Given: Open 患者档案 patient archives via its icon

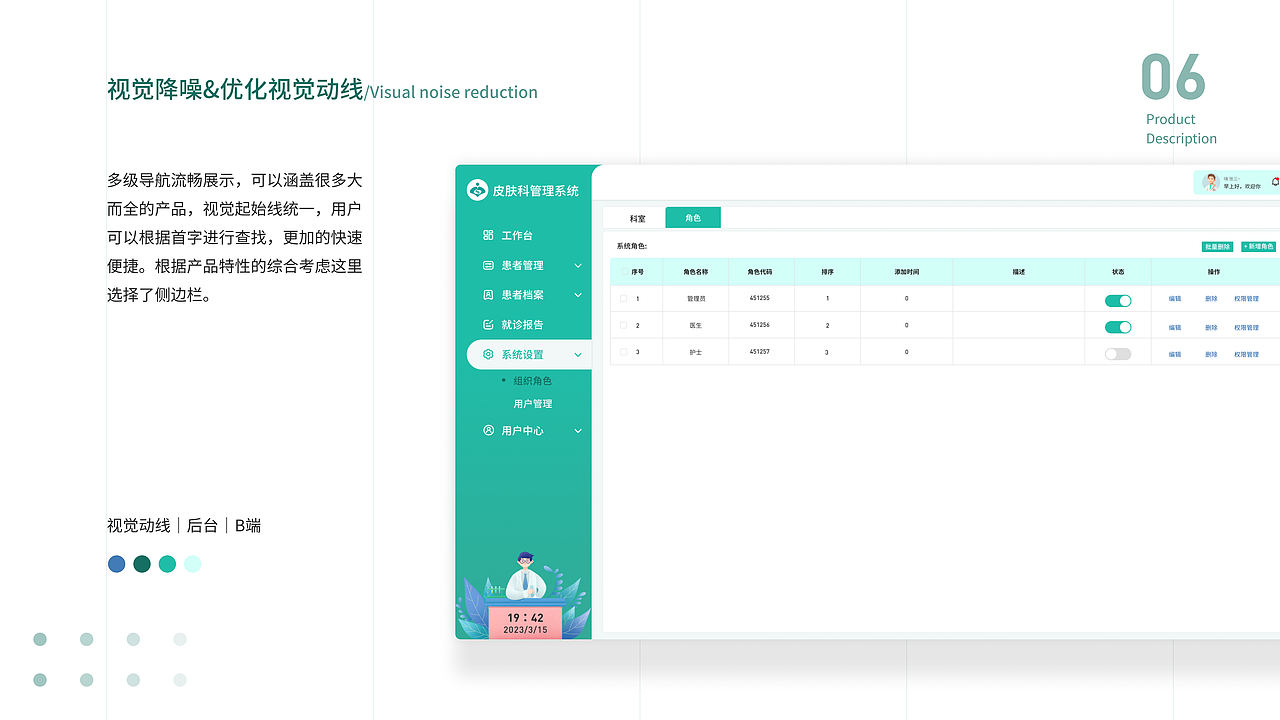Looking at the screenshot, I should tap(489, 295).
